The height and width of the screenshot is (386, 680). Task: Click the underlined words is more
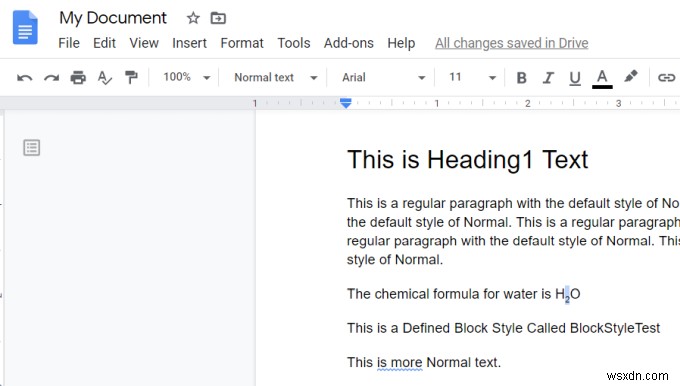coord(399,363)
